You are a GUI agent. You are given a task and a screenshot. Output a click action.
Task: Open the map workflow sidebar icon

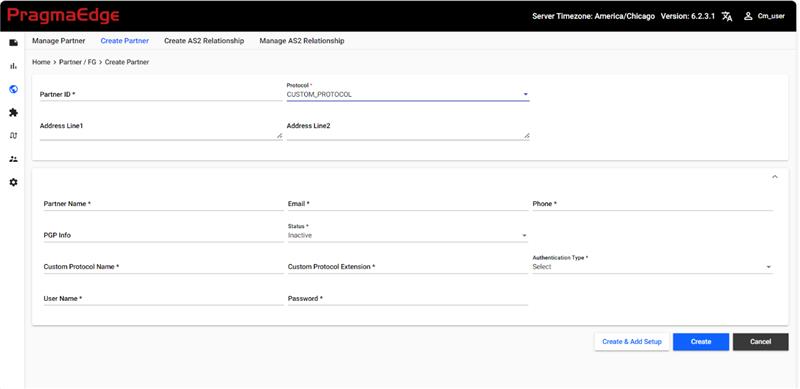point(14,136)
